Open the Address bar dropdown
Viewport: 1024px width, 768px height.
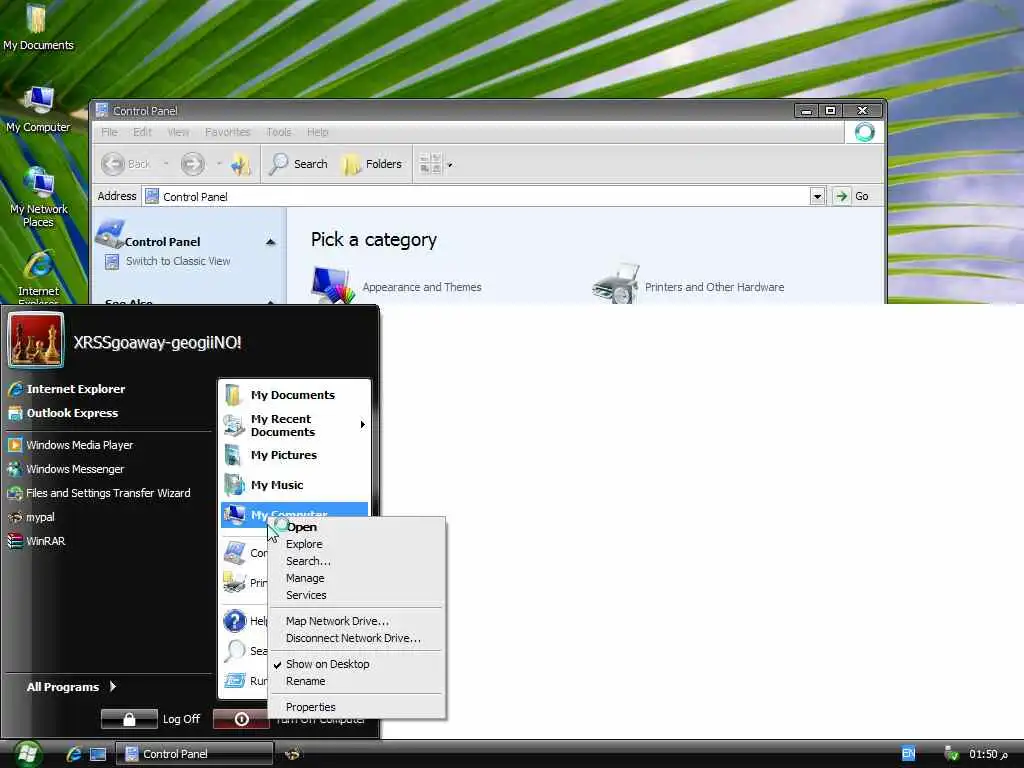[817, 196]
